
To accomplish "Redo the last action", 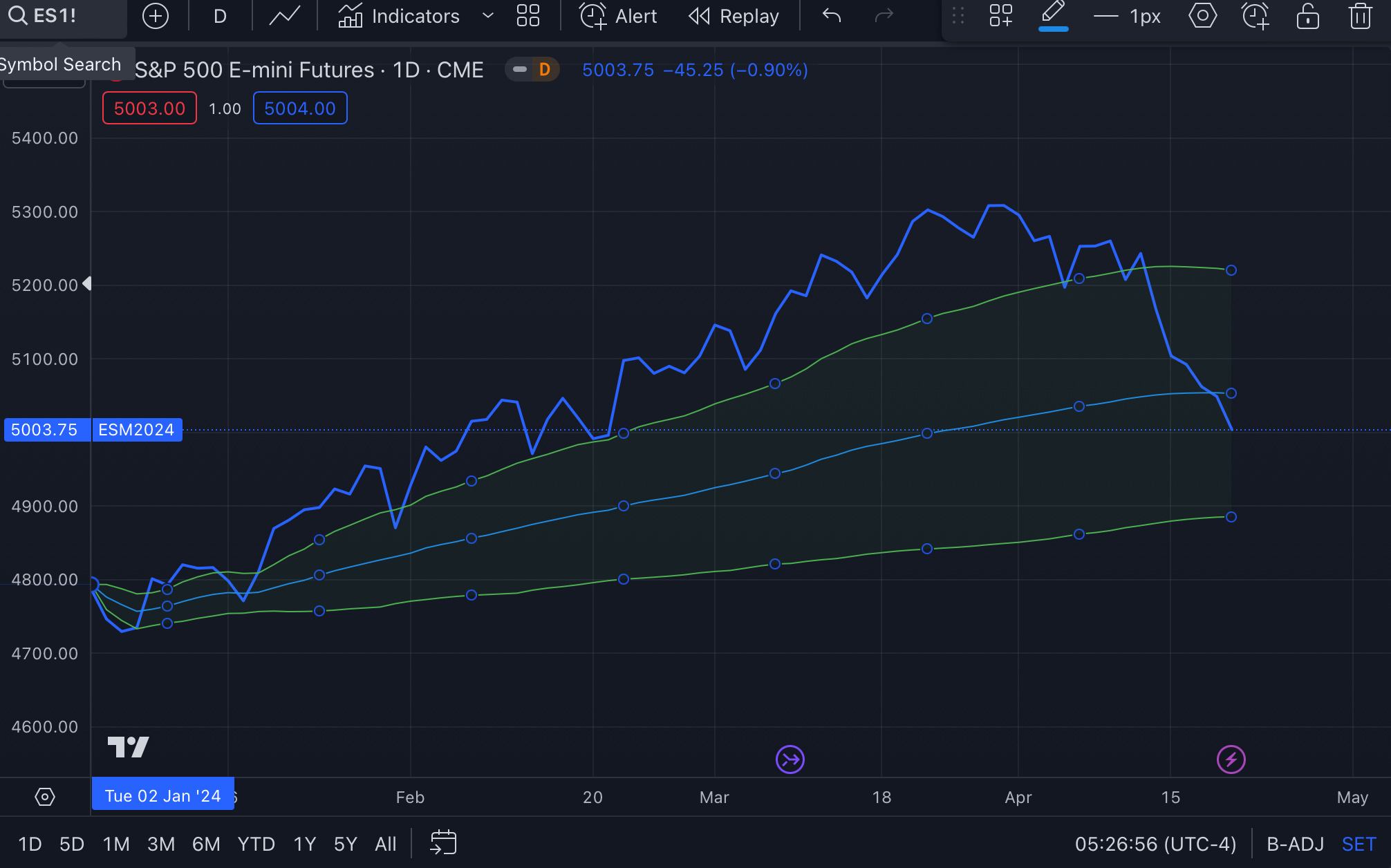I will (x=884, y=16).
